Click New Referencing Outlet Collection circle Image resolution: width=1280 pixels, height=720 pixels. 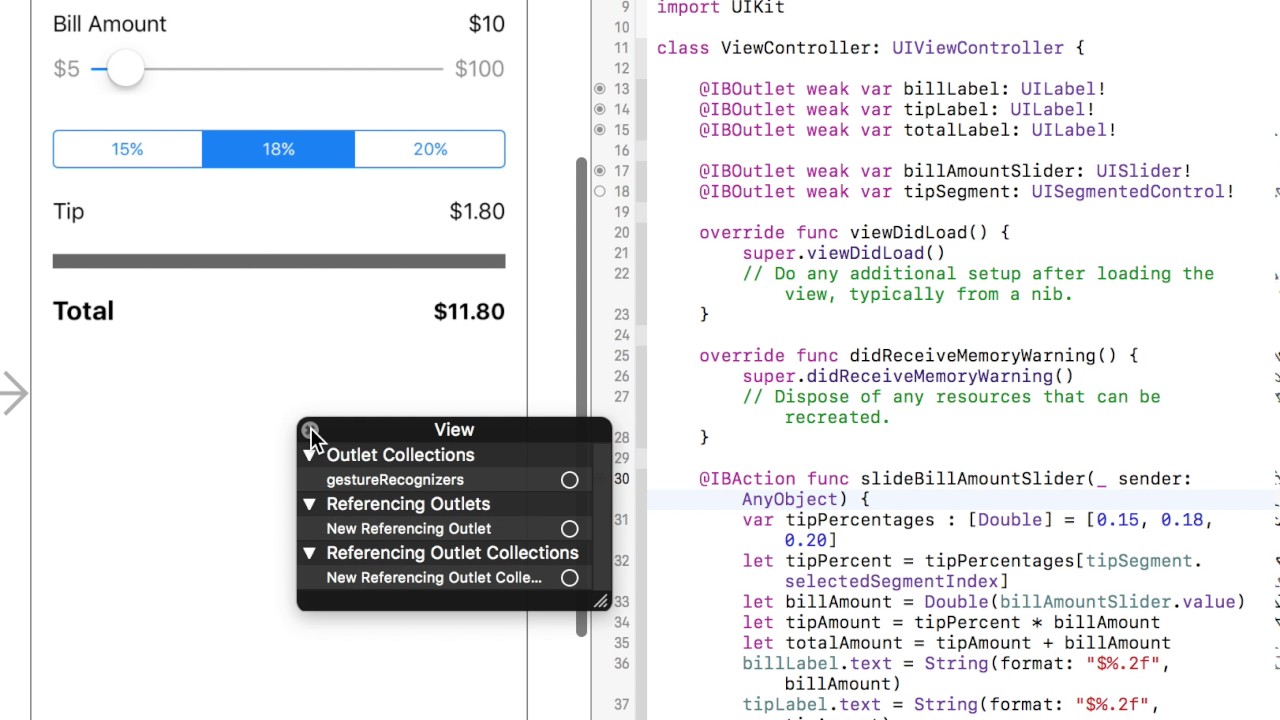tap(570, 578)
